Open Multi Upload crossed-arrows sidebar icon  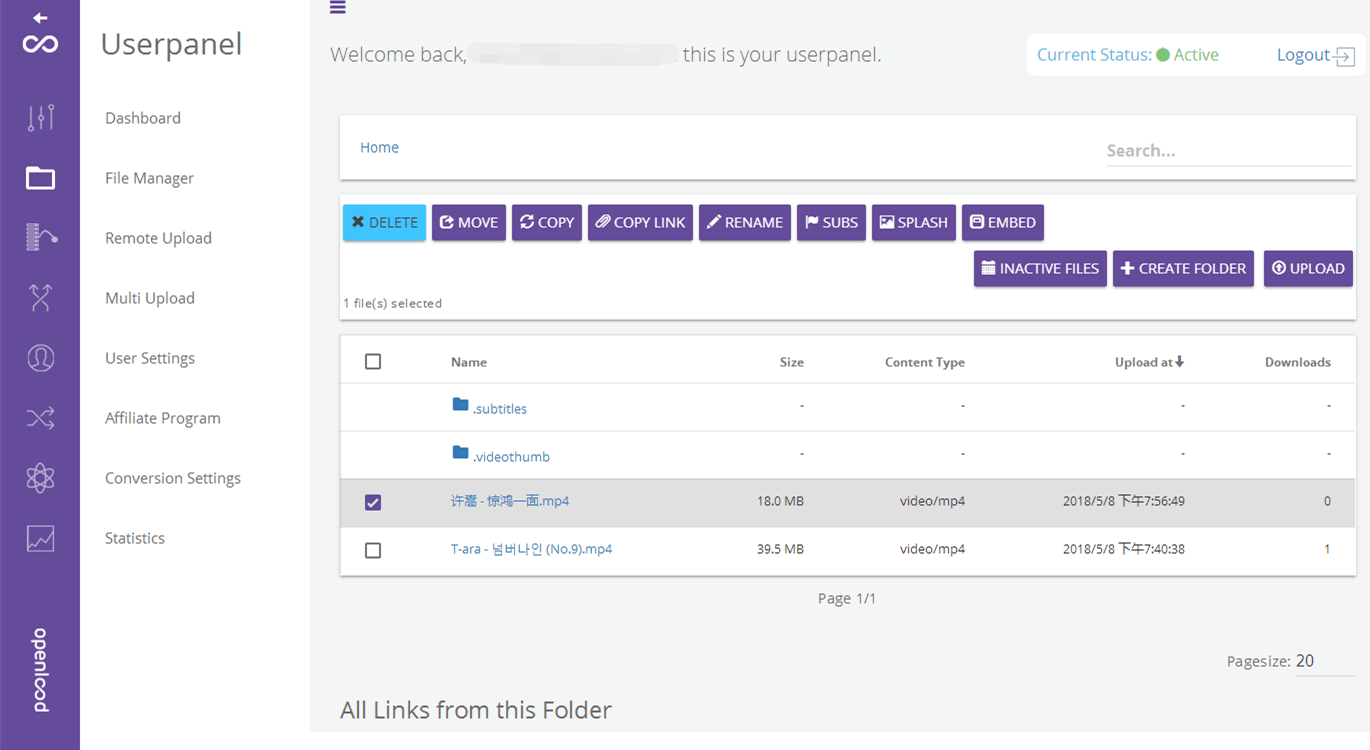[x=40, y=298]
